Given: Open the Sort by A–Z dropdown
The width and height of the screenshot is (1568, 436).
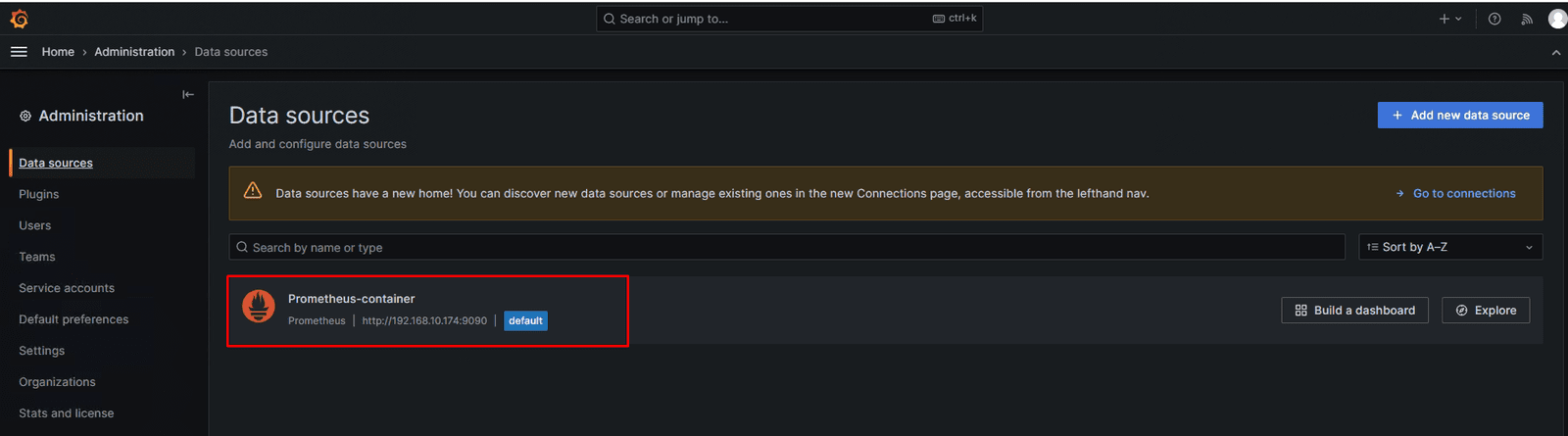Looking at the screenshot, I should (x=1450, y=247).
